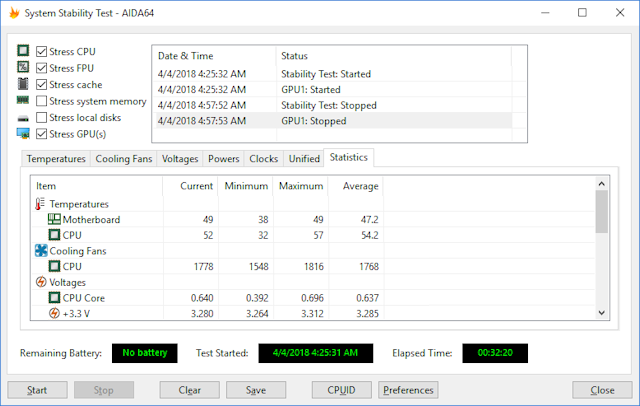Click the Item column header
This screenshot has height=406, width=640.
click(x=97, y=186)
